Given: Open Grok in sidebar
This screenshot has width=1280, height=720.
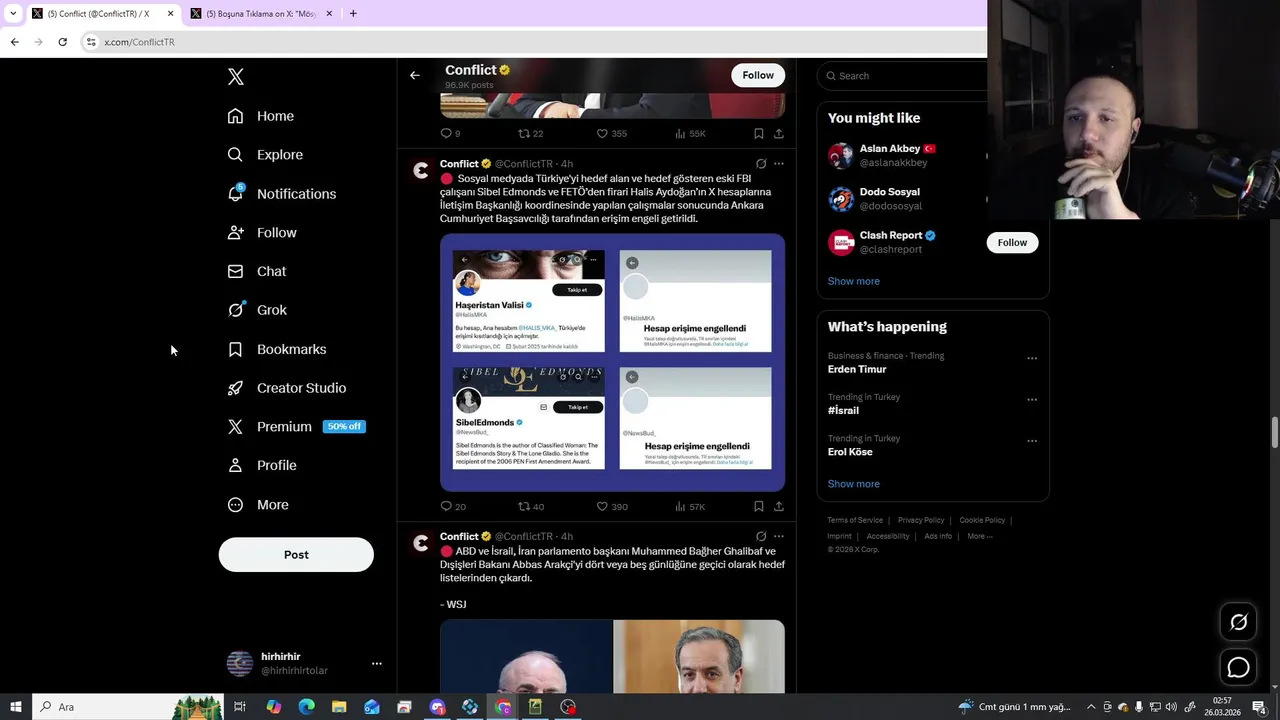Looking at the screenshot, I should click(x=257, y=310).
